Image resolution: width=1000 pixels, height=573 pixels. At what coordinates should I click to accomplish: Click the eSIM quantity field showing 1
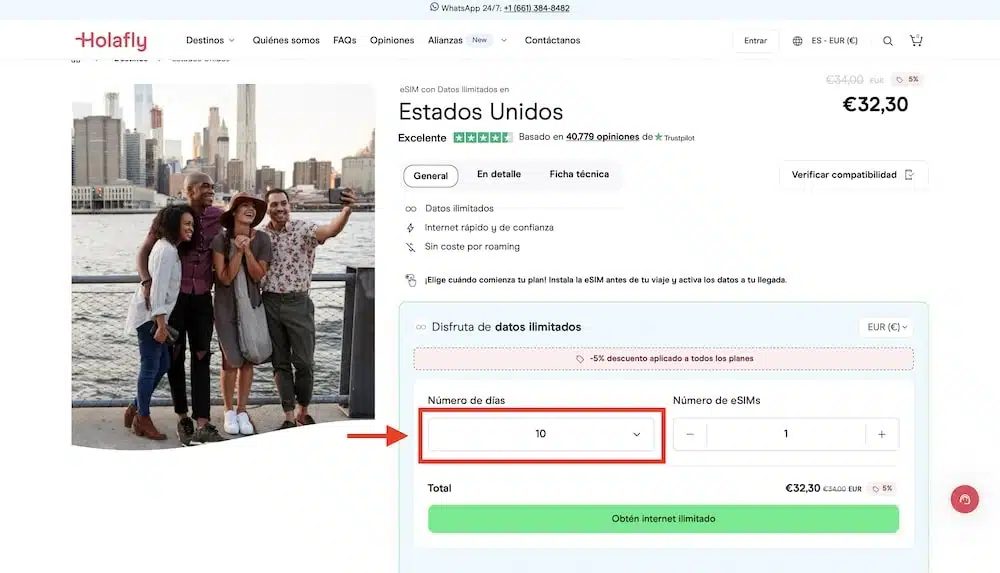tap(786, 435)
